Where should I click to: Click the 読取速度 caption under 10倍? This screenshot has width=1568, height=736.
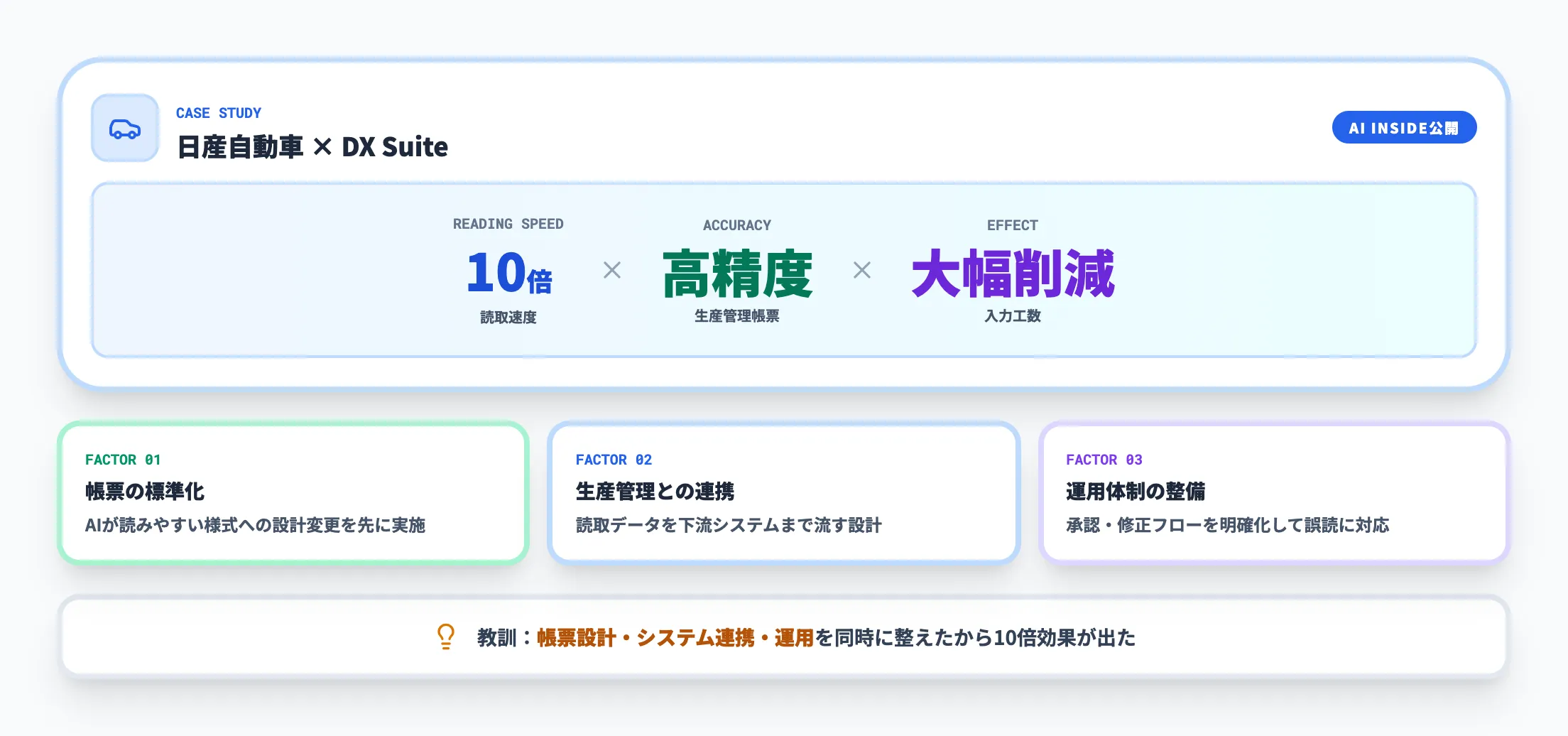pyautogui.click(x=508, y=318)
